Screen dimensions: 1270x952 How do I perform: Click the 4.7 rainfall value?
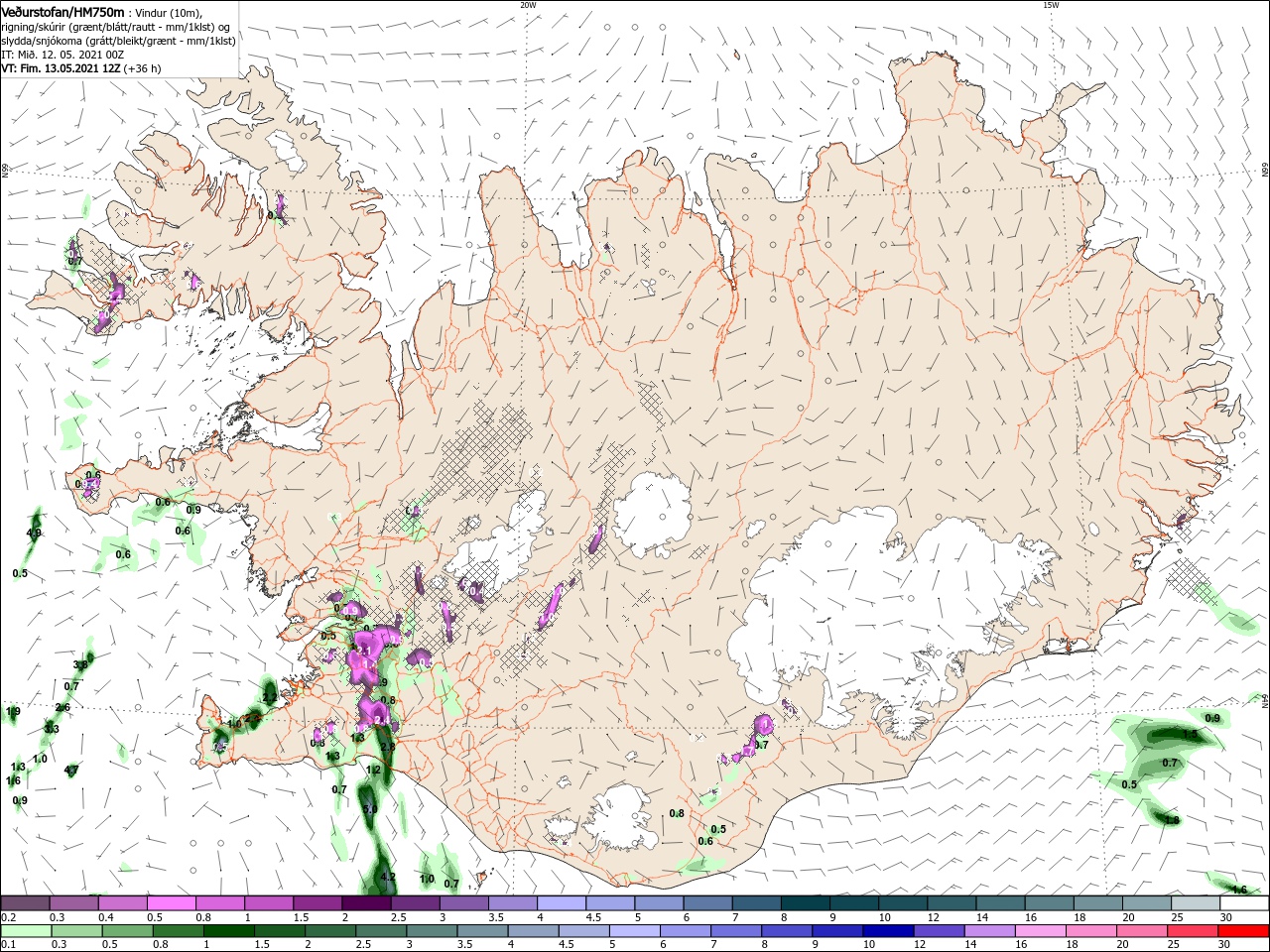coord(71,770)
